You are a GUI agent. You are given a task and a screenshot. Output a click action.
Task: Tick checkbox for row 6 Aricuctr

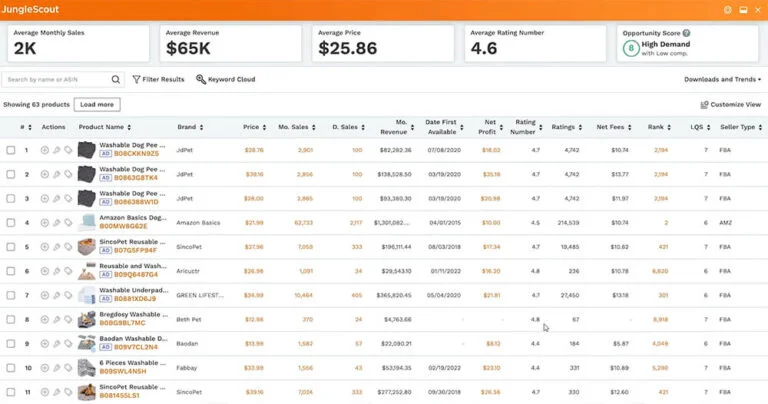pos(11,271)
